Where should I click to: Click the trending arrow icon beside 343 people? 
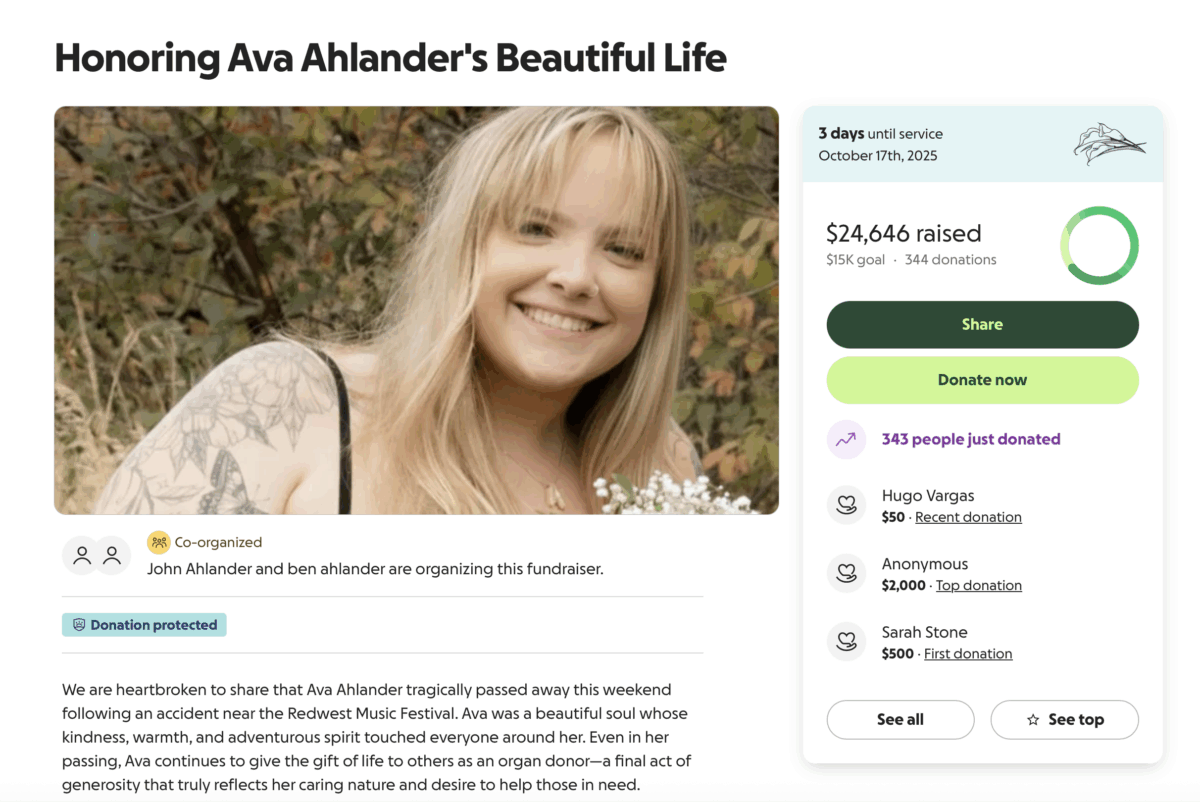click(x=846, y=439)
